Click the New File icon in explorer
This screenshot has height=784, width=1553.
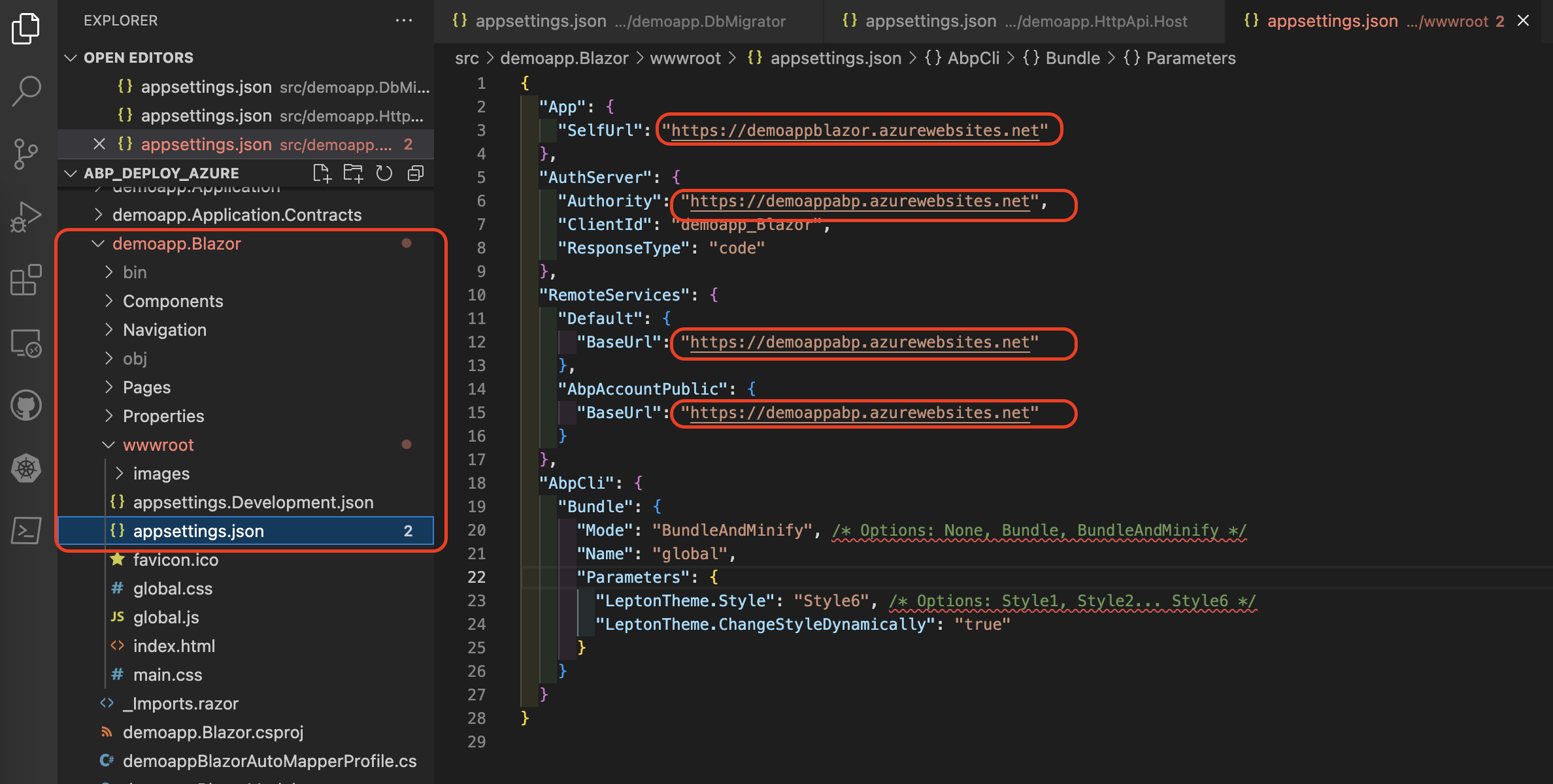322,173
